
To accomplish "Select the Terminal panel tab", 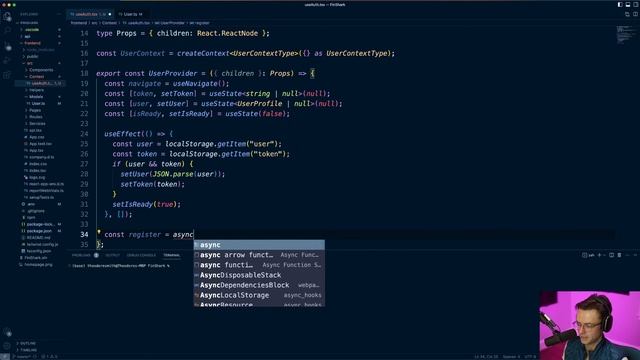I will (x=171, y=255).
